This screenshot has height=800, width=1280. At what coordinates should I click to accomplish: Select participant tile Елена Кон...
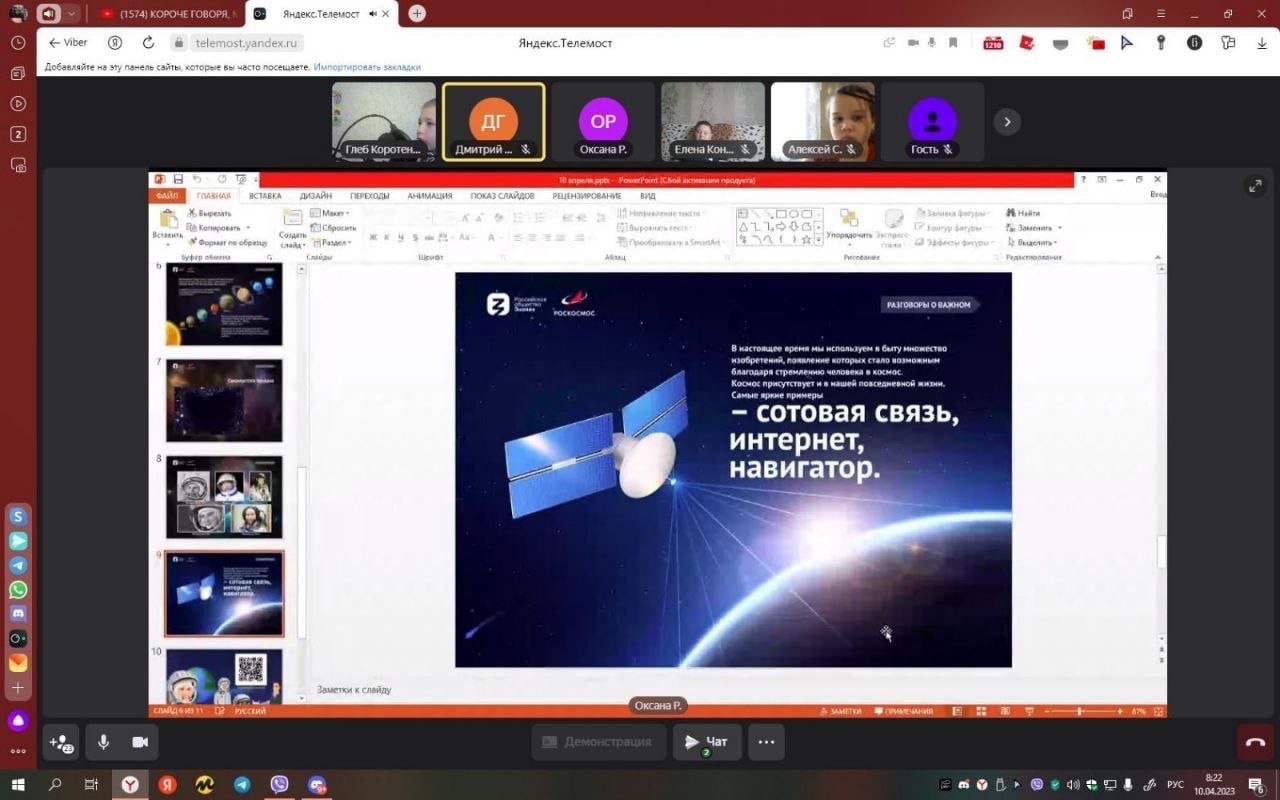click(713, 122)
